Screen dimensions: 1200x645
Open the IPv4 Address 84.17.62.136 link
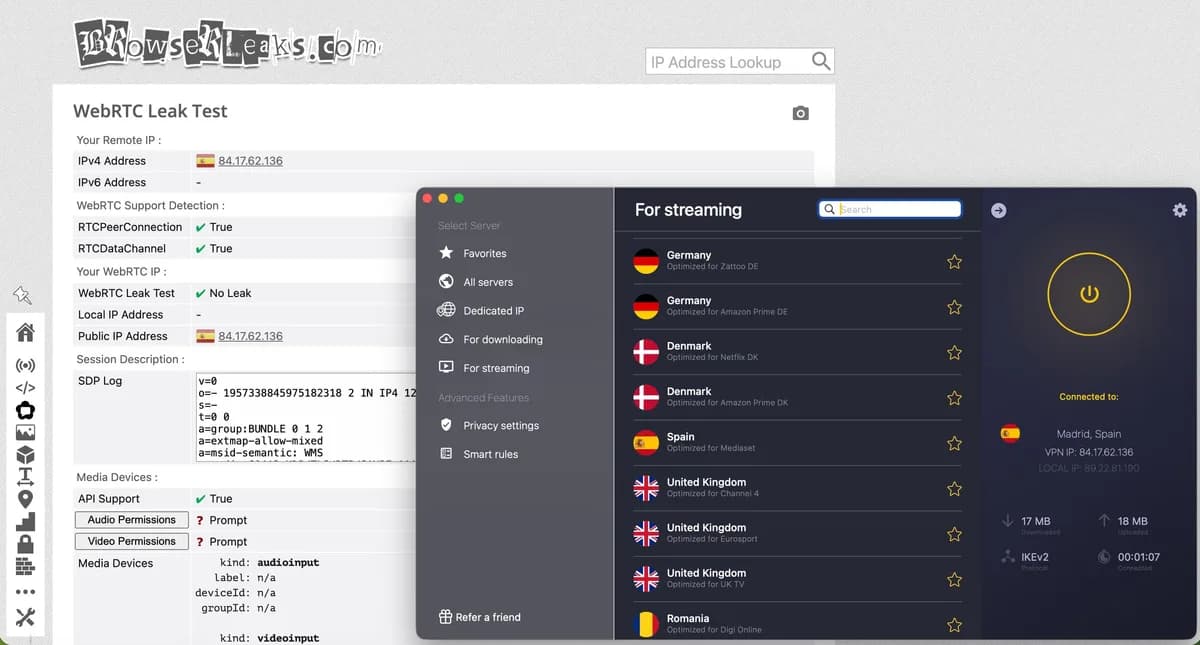click(x=250, y=161)
